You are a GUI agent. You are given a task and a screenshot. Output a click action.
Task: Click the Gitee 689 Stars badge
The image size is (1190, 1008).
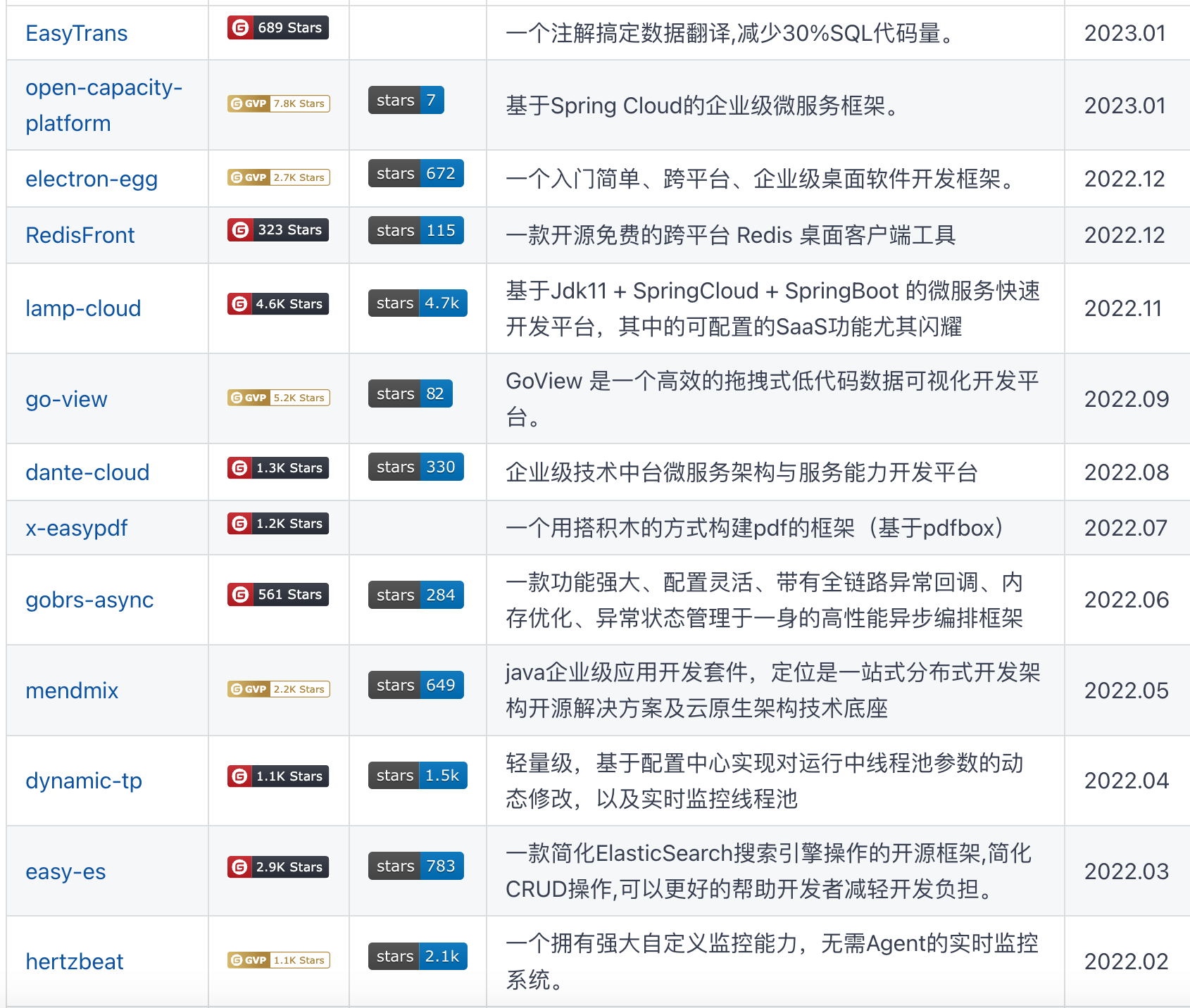(278, 27)
